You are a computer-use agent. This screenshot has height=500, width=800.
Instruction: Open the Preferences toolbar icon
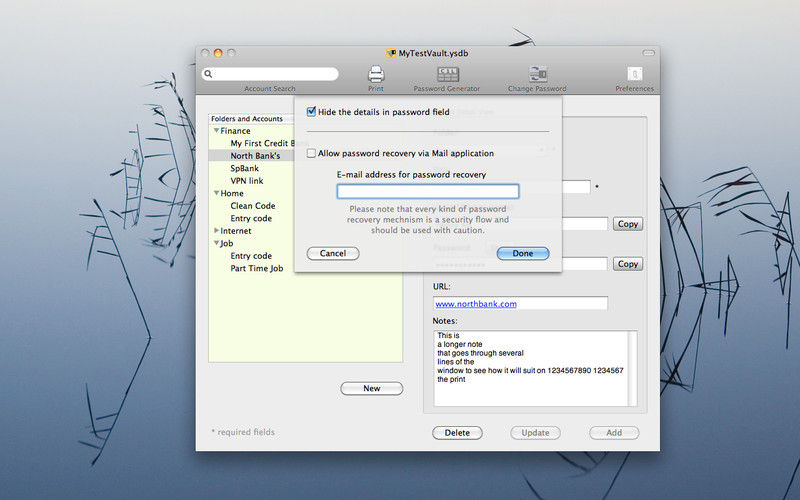(634, 74)
